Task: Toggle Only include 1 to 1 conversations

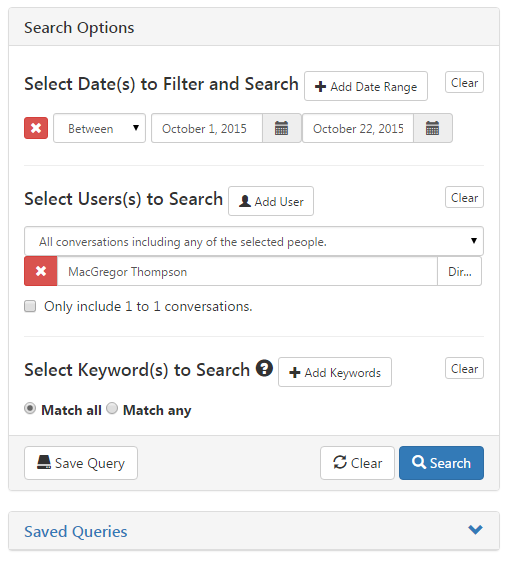Action: [x=30, y=306]
